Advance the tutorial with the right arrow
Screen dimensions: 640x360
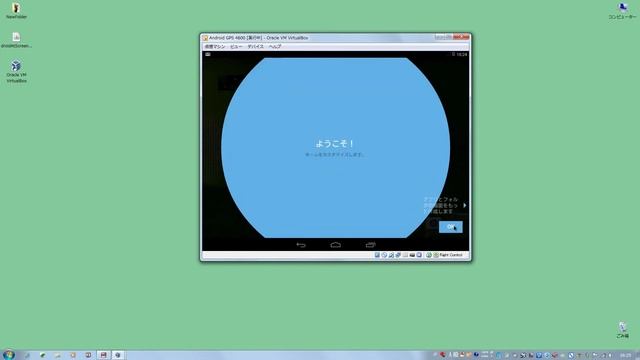coord(464,205)
